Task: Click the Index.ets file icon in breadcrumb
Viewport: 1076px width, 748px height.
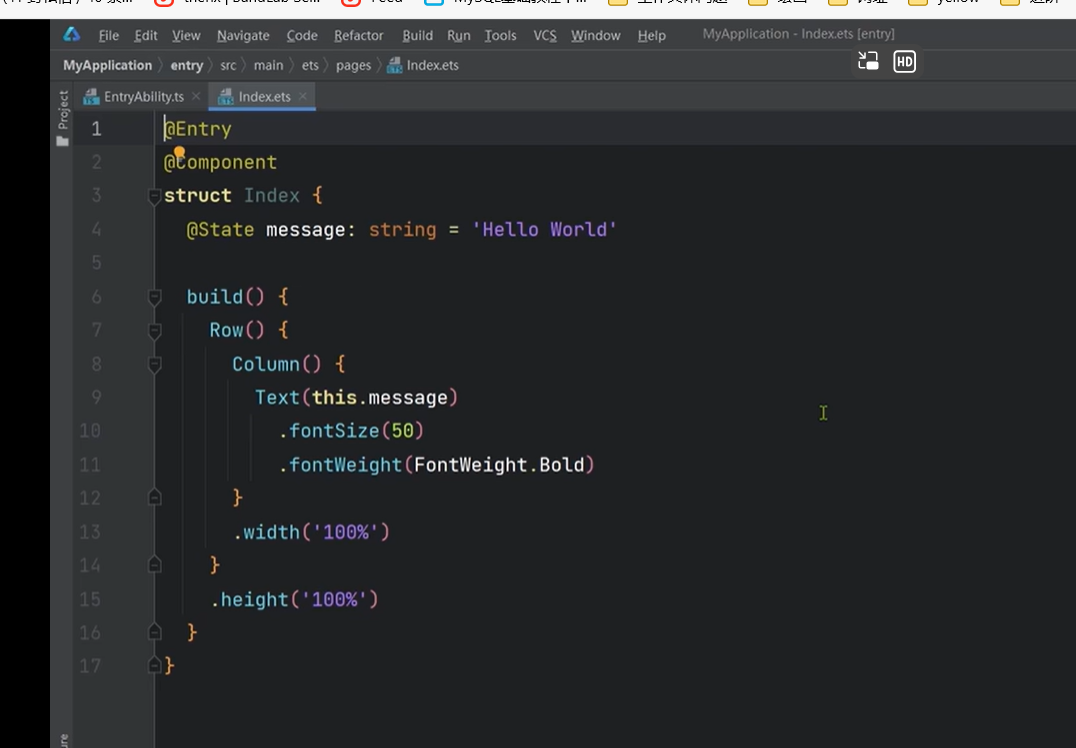Action: click(x=394, y=65)
